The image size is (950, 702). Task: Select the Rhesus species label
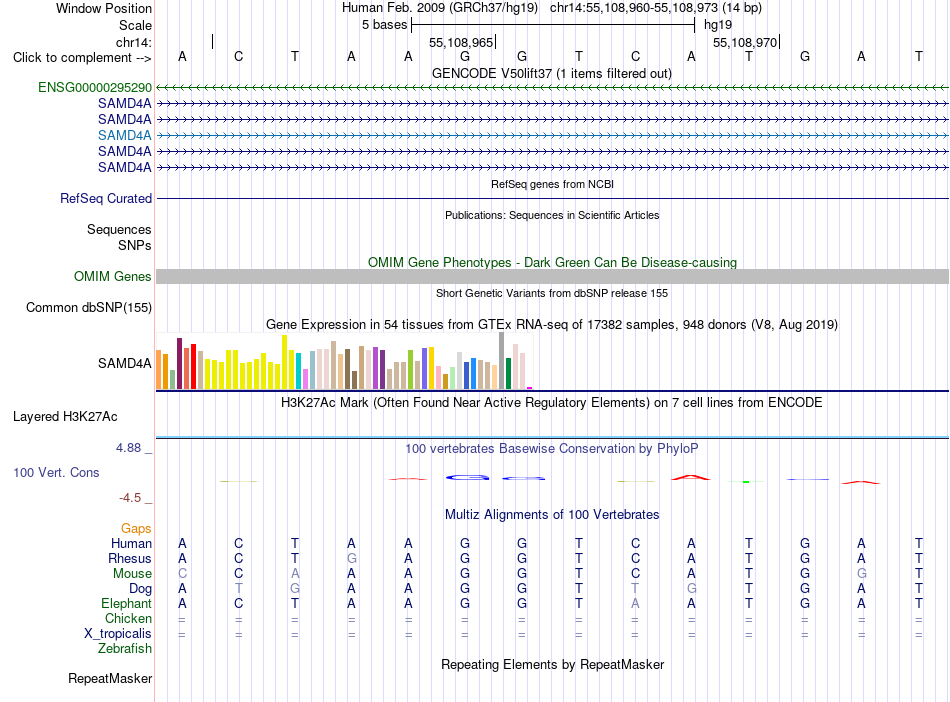point(130,558)
